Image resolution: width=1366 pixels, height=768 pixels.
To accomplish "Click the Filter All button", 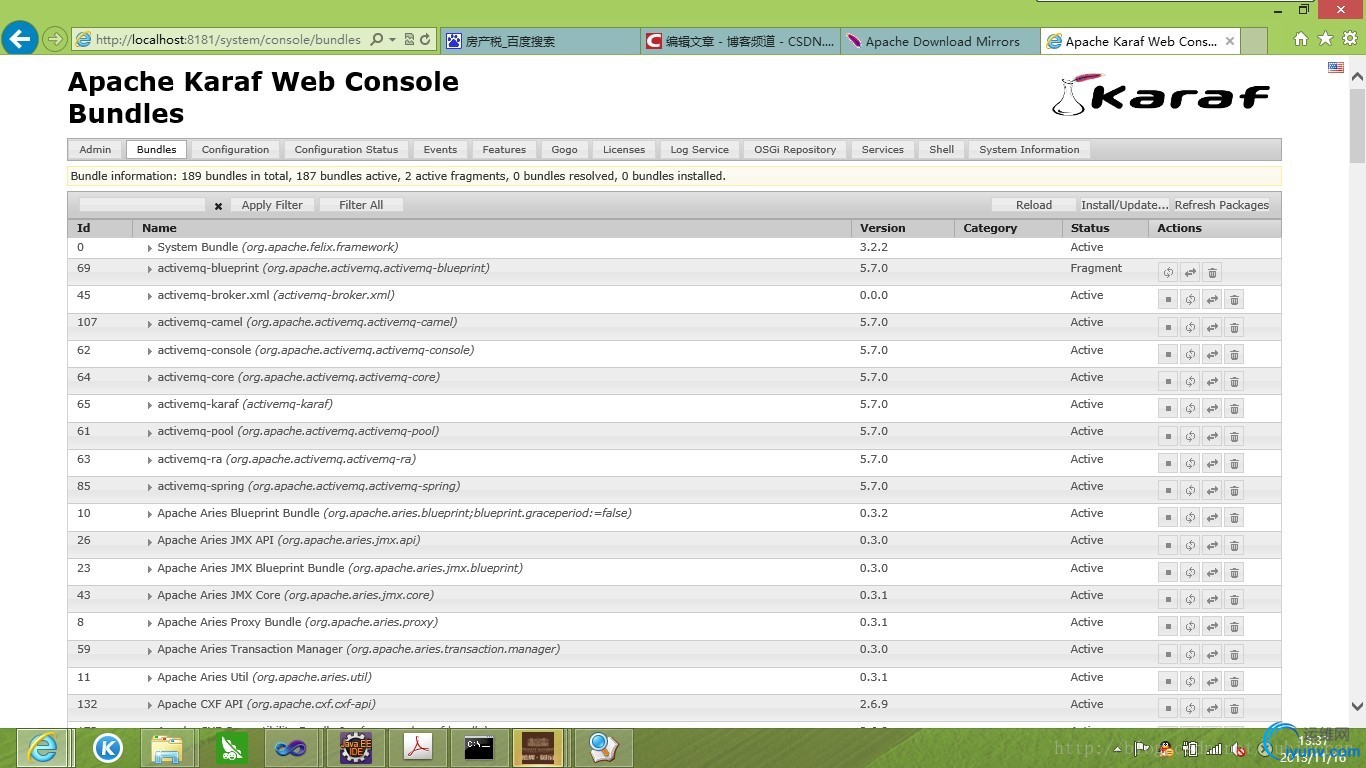I will point(361,205).
